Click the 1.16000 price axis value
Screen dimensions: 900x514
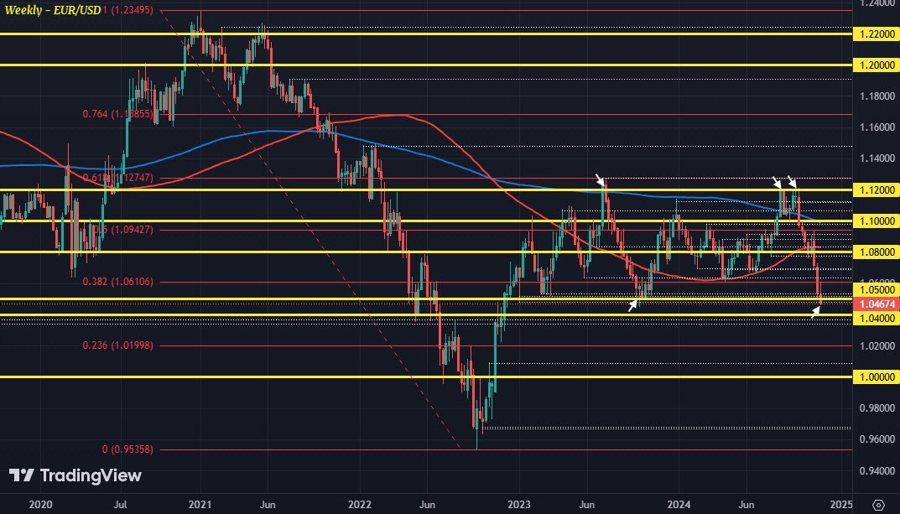pyautogui.click(x=877, y=127)
